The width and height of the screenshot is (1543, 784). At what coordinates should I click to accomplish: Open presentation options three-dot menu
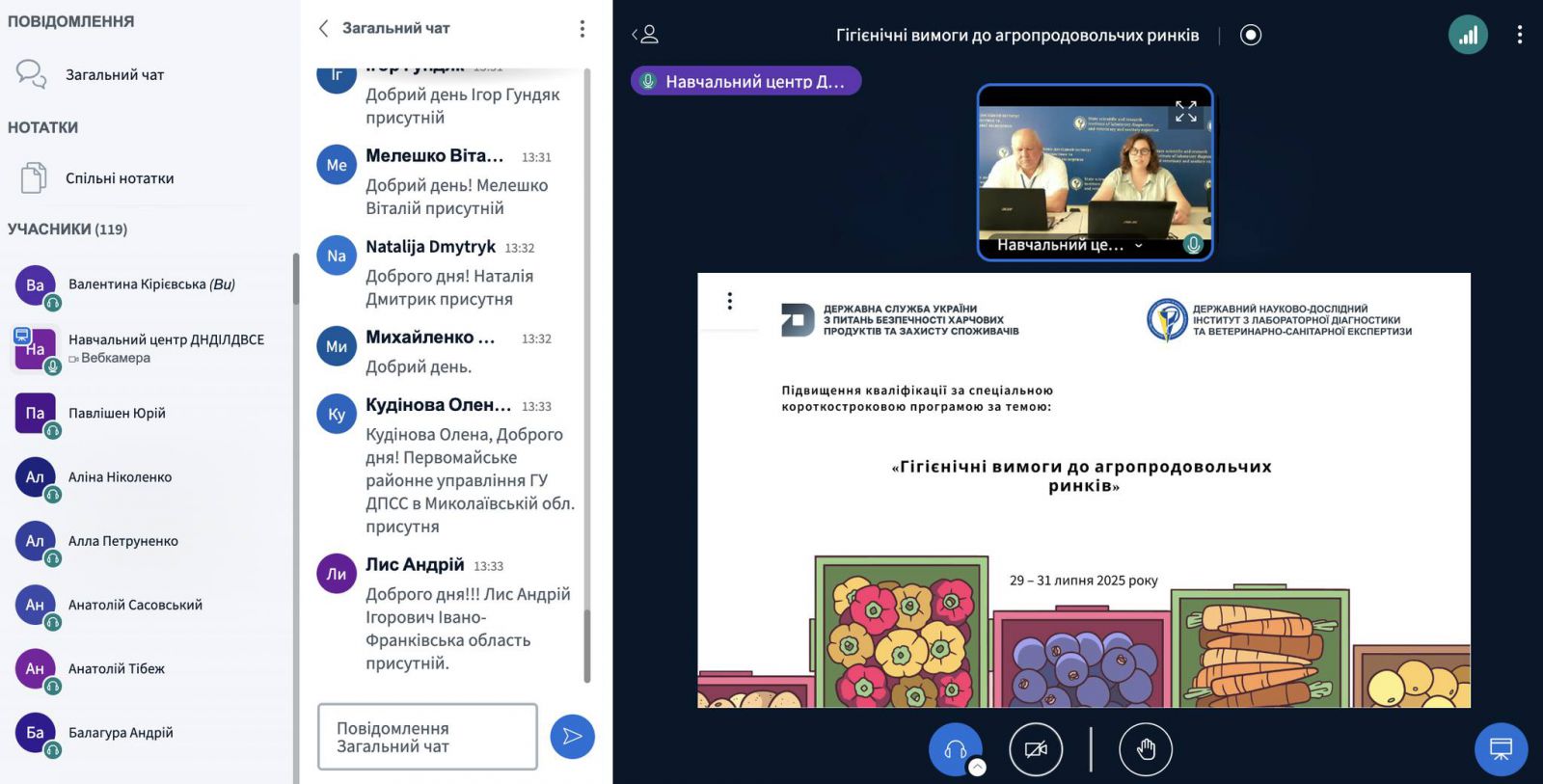point(730,301)
